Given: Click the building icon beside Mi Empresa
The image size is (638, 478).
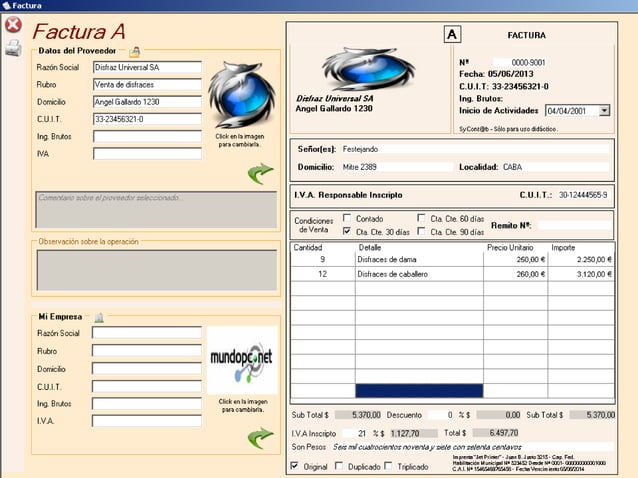Looking at the screenshot, I should [x=99, y=317].
